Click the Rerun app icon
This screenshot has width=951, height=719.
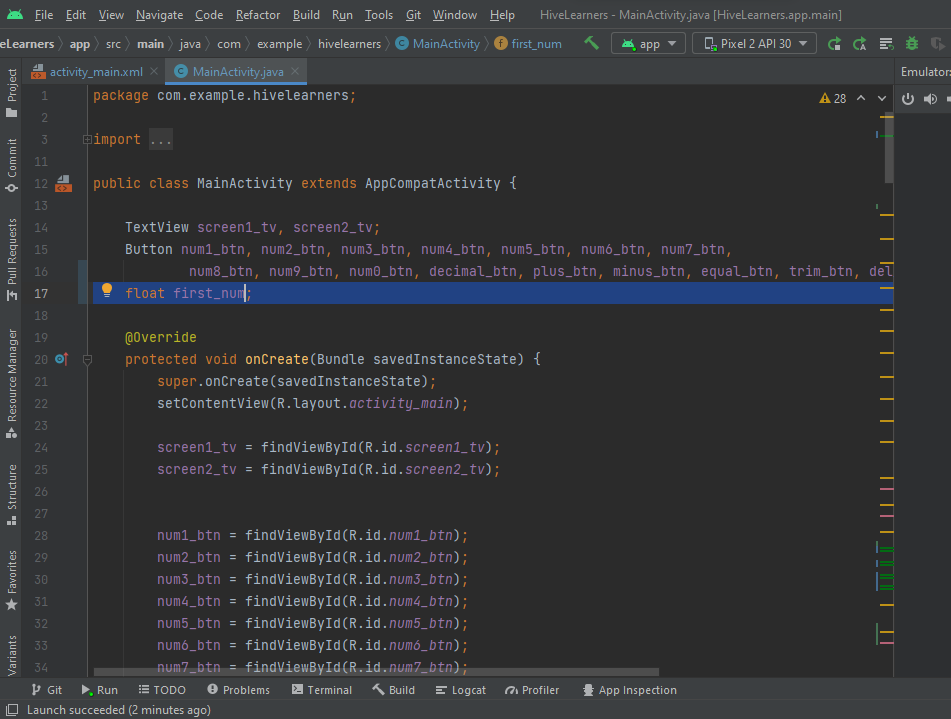pyautogui.click(x=835, y=44)
